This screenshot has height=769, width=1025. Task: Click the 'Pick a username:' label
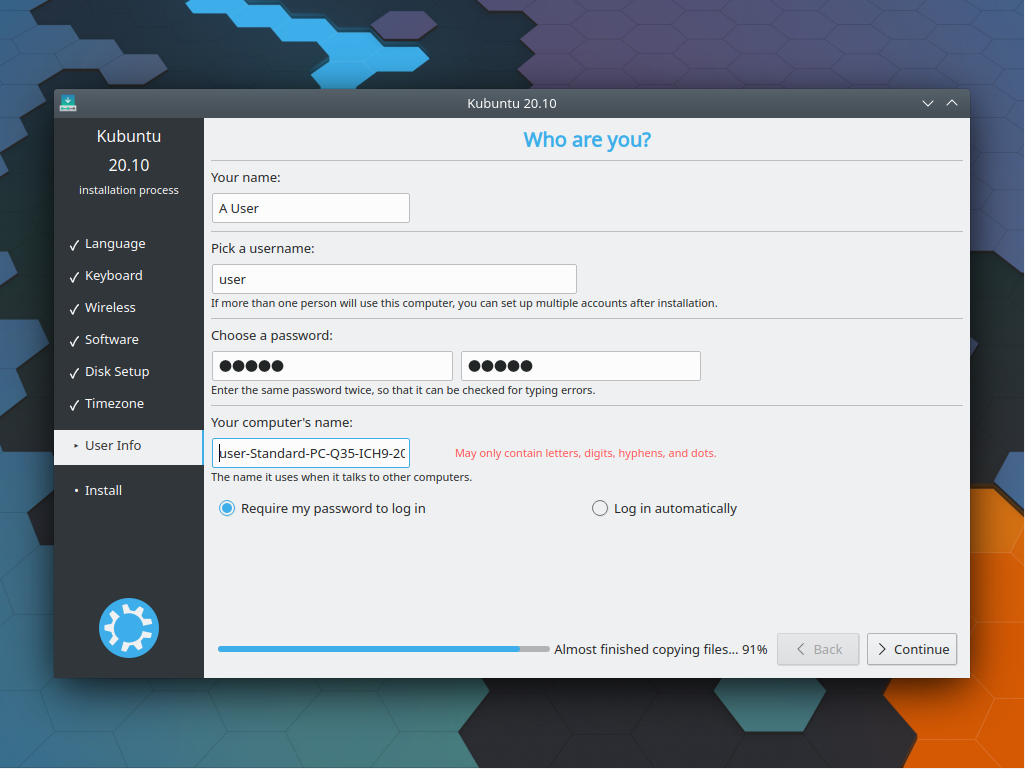click(263, 248)
